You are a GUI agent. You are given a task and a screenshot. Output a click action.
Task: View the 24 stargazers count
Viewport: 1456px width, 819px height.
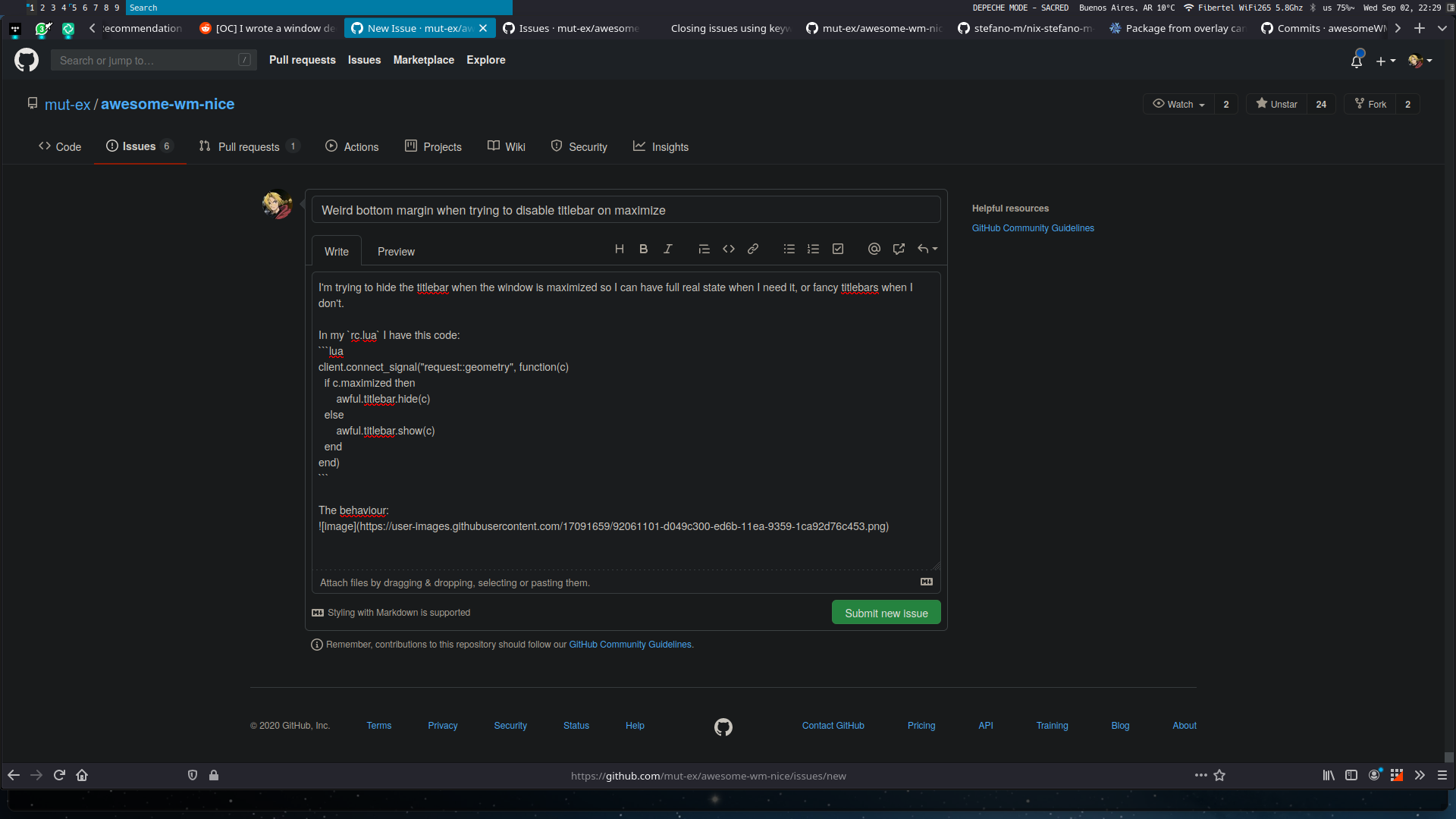pyautogui.click(x=1321, y=104)
